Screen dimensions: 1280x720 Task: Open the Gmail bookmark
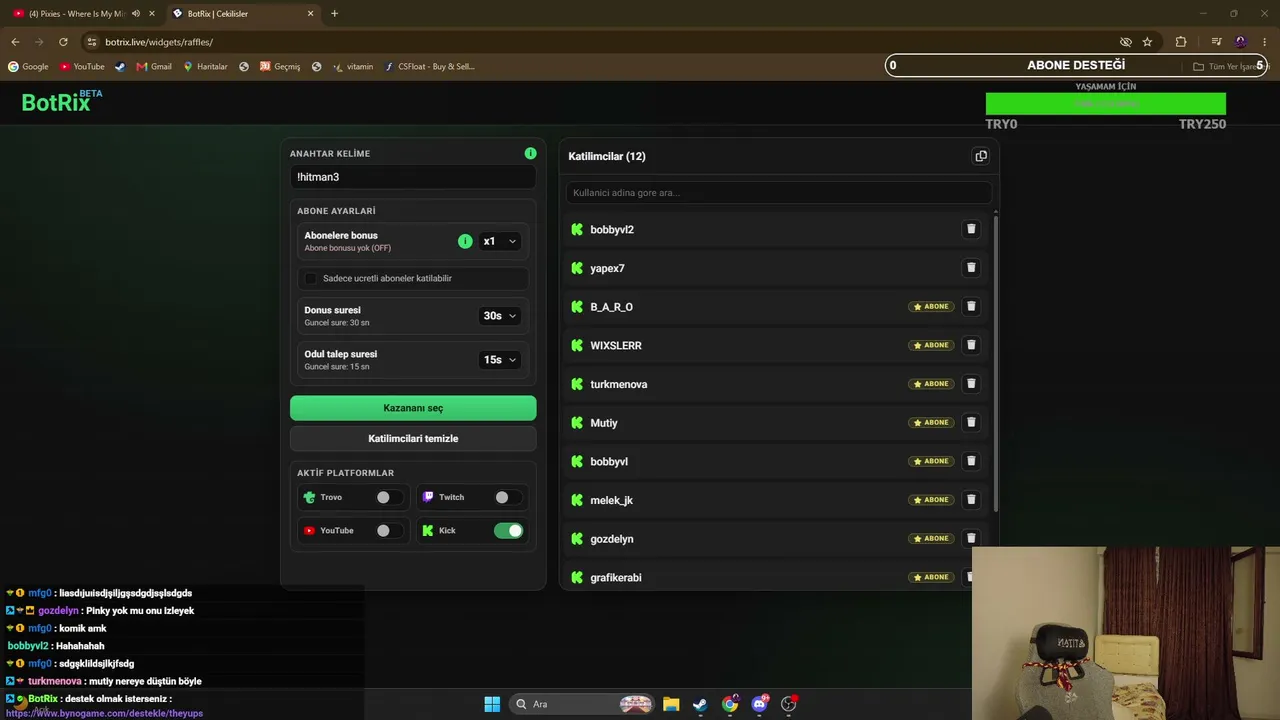click(154, 67)
